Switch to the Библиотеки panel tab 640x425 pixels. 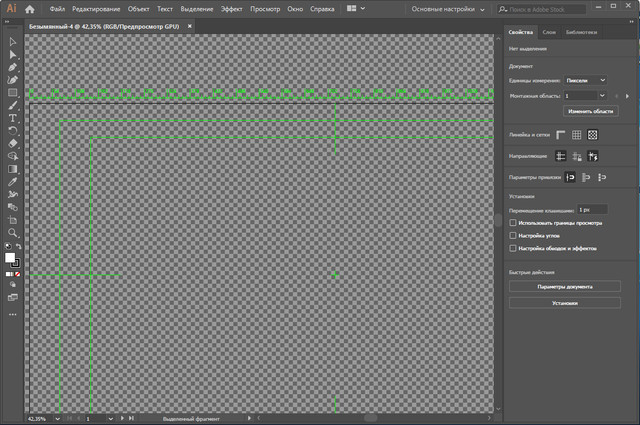tap(581, 32)
